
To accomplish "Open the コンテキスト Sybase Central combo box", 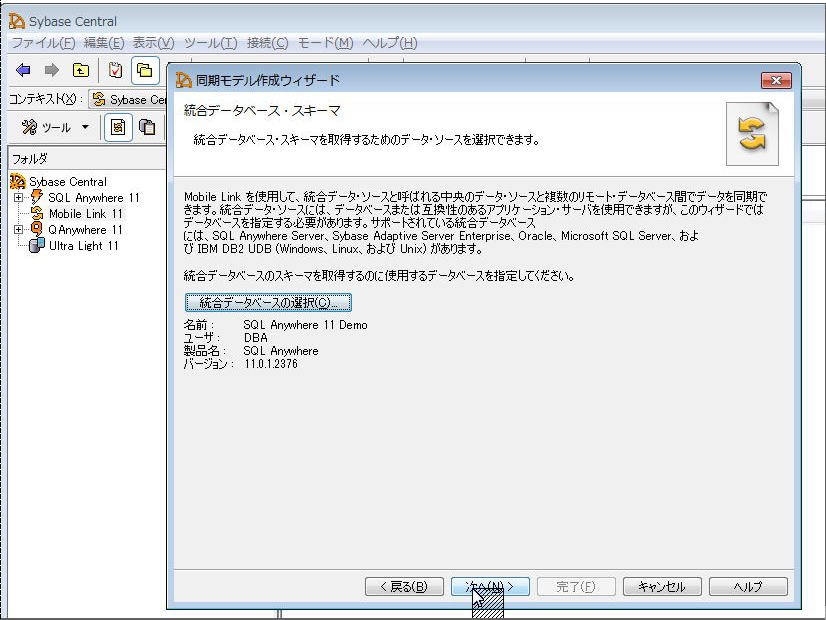I will [x=130, y=99].
